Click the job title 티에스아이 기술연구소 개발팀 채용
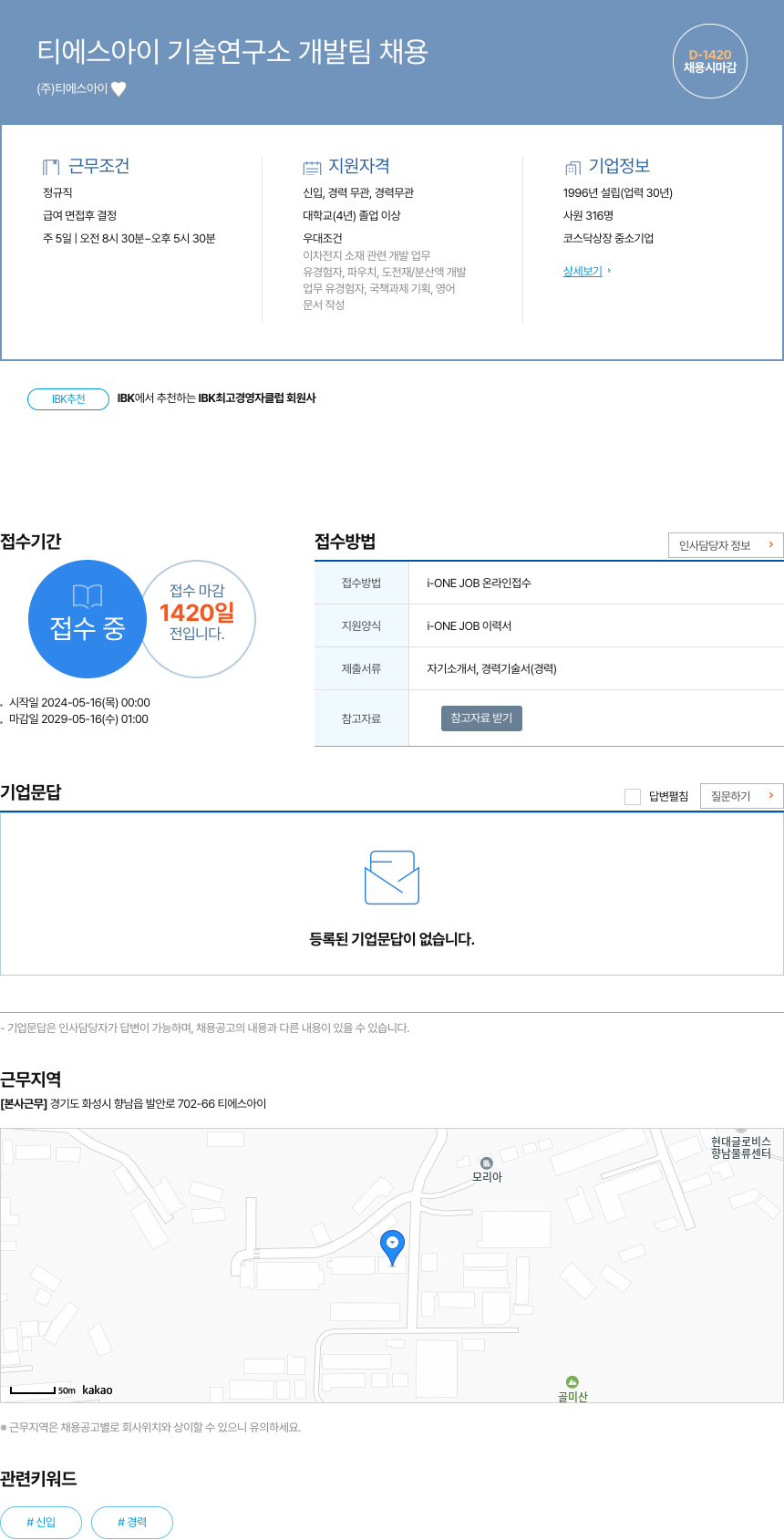 tap(232, 51)
